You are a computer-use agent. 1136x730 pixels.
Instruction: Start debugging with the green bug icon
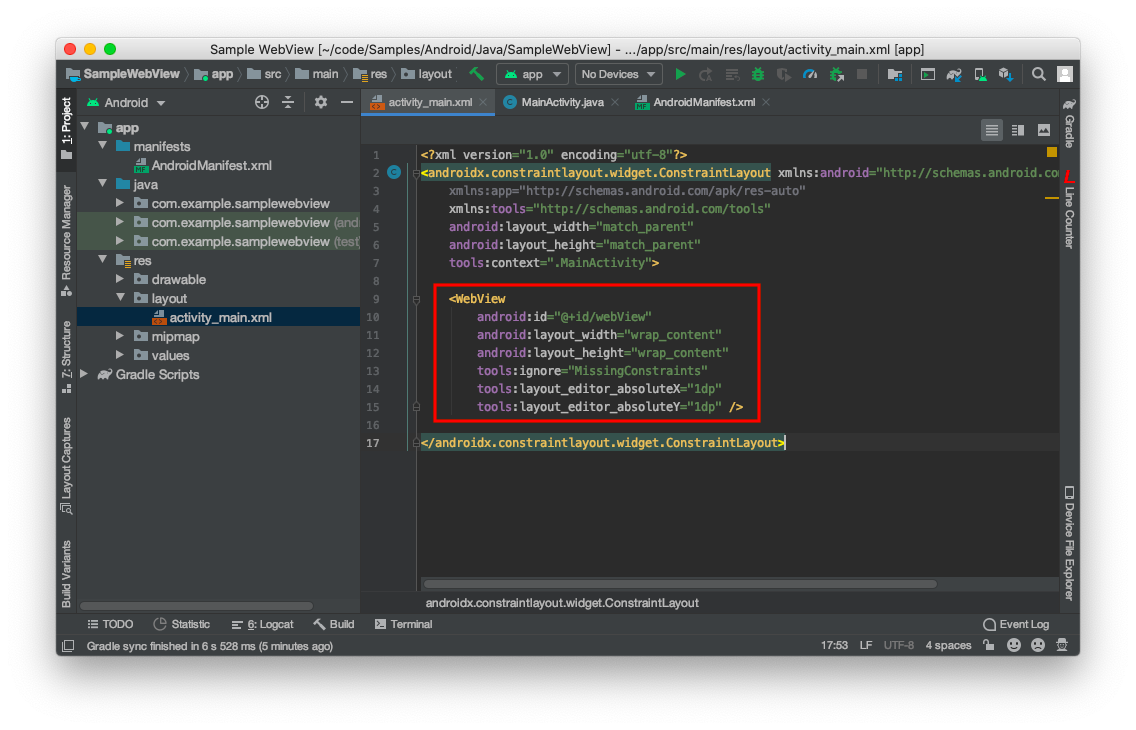click(x=758, y=74)
